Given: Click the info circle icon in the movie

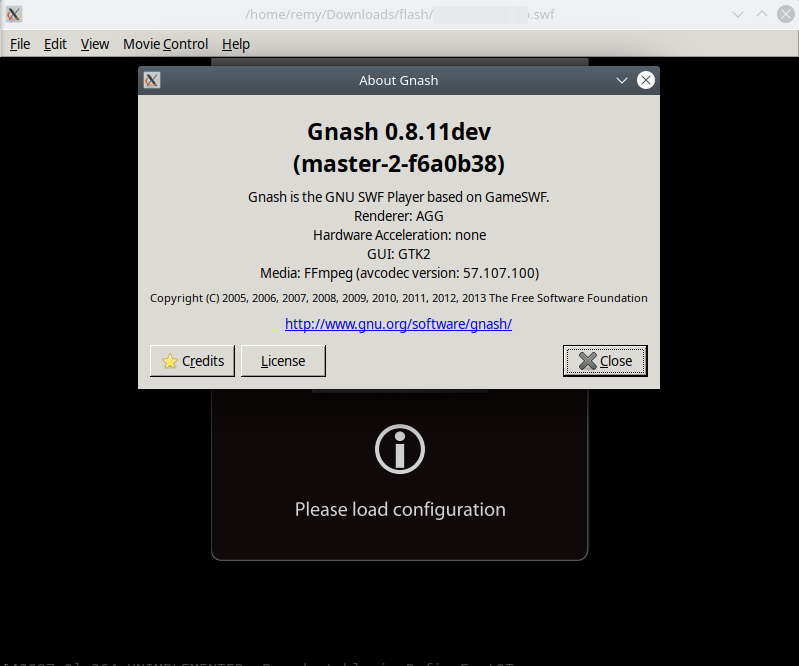Looking at the screenshot, I should point(400,449).
